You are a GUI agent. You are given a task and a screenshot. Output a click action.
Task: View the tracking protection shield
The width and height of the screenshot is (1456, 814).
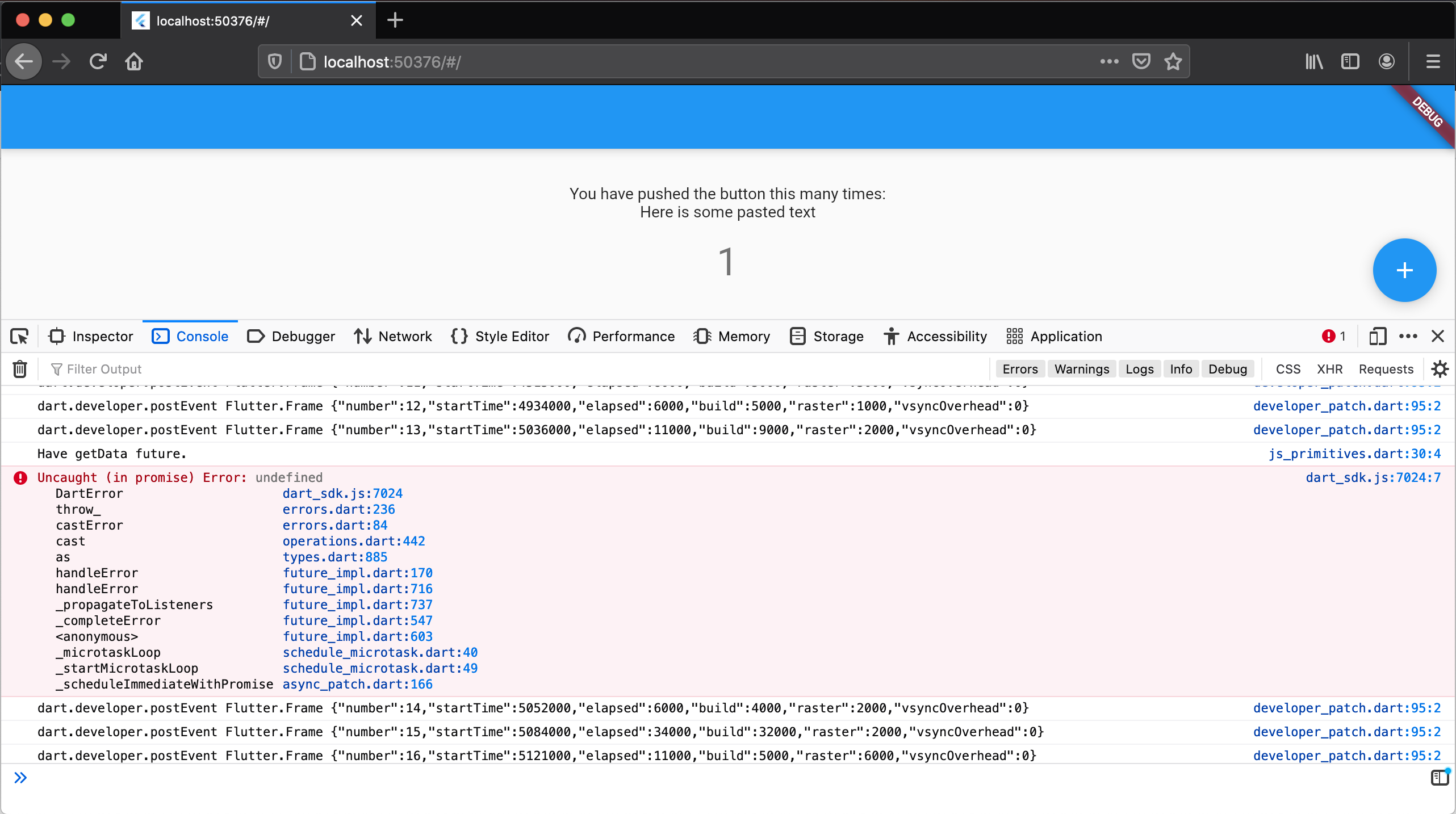click(274, 61)
